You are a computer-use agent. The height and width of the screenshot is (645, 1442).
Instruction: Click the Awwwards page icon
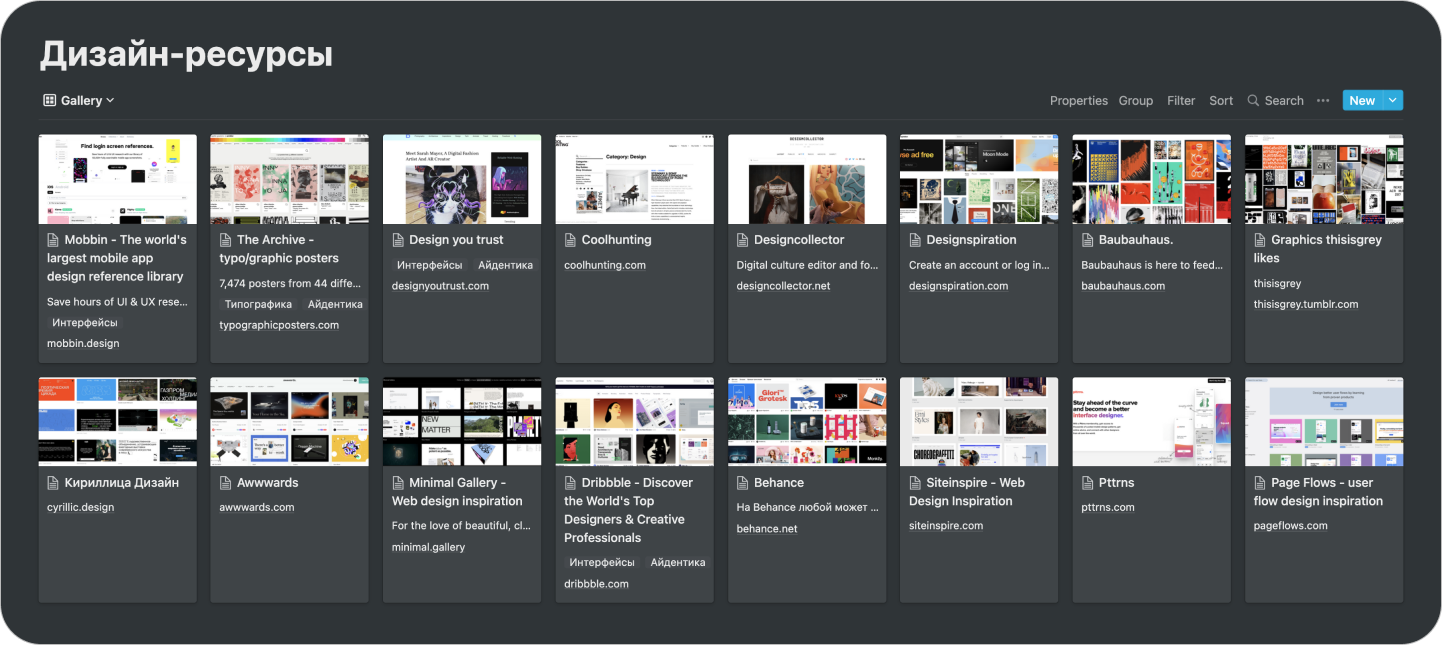226,483
